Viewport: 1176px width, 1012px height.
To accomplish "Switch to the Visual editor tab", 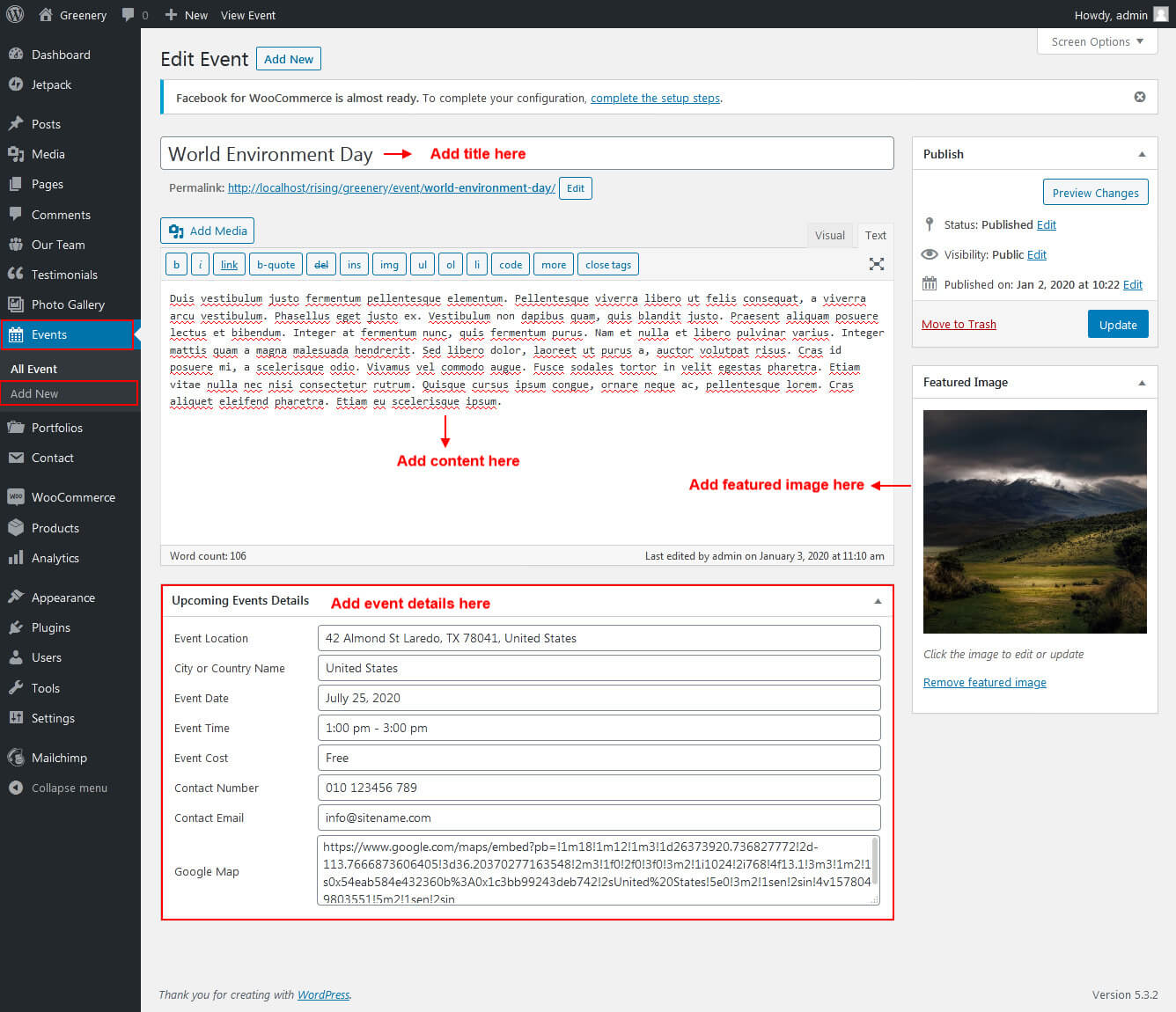I will tap(829, 235).
